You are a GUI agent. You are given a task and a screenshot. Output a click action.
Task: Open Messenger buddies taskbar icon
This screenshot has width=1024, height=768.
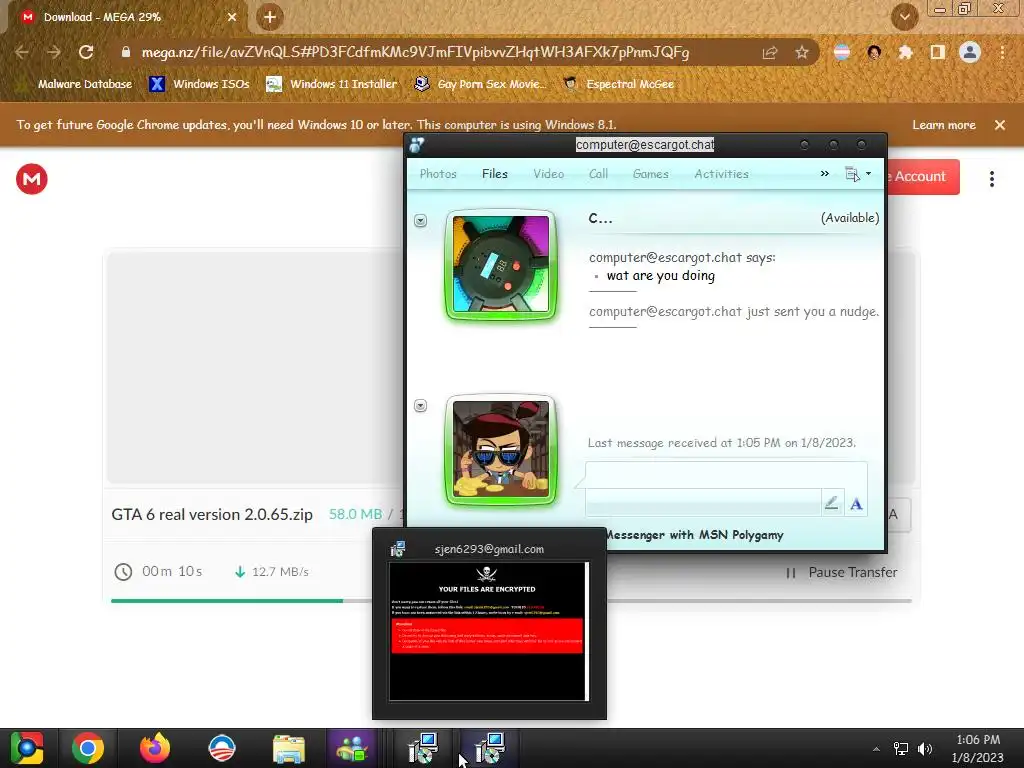pos(353,748)
